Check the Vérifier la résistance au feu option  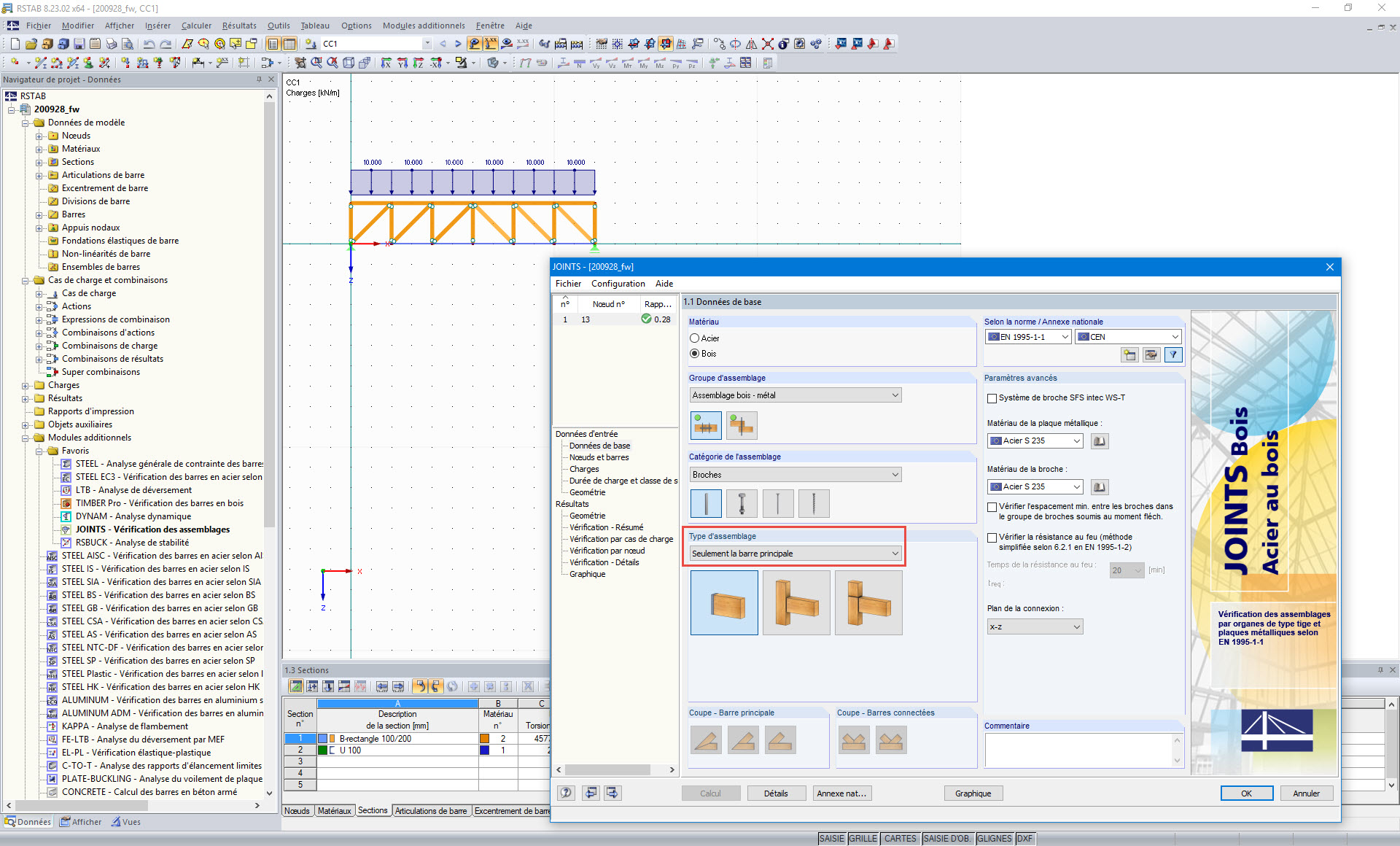992,538
